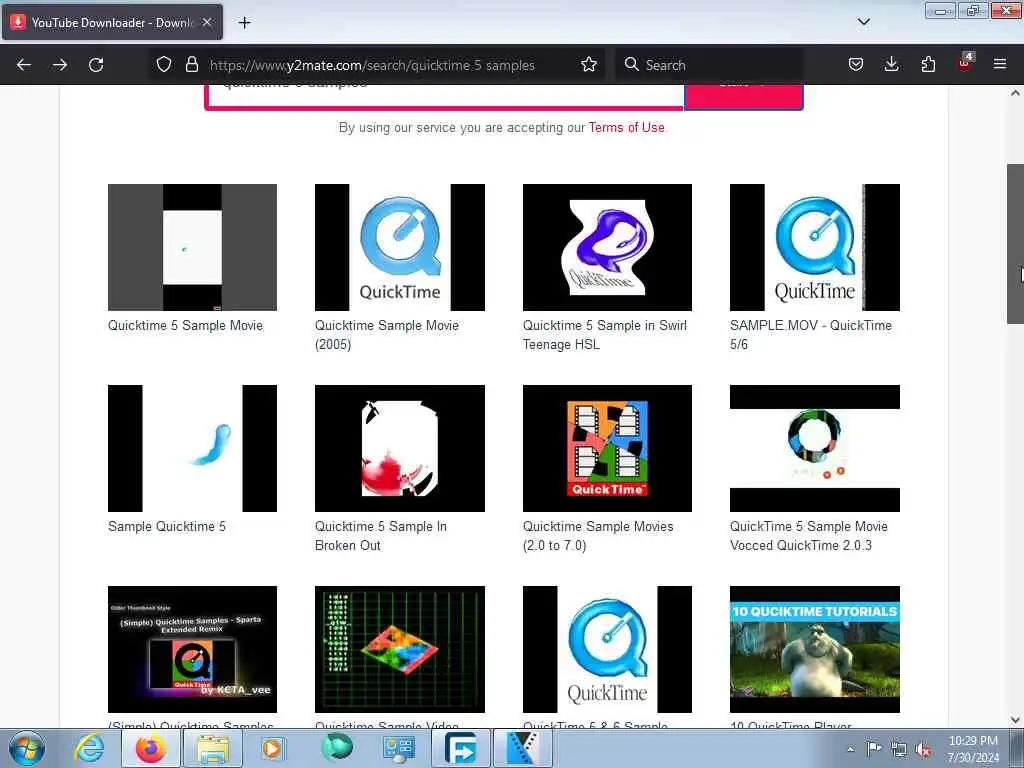Open Swirl Teenage HSL video thumbnail

pyautogui.click(x=607, y=248)
